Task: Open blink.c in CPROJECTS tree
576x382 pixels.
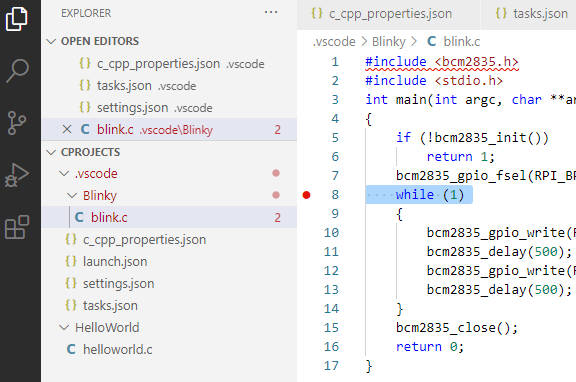Action: tap(169, 217)
